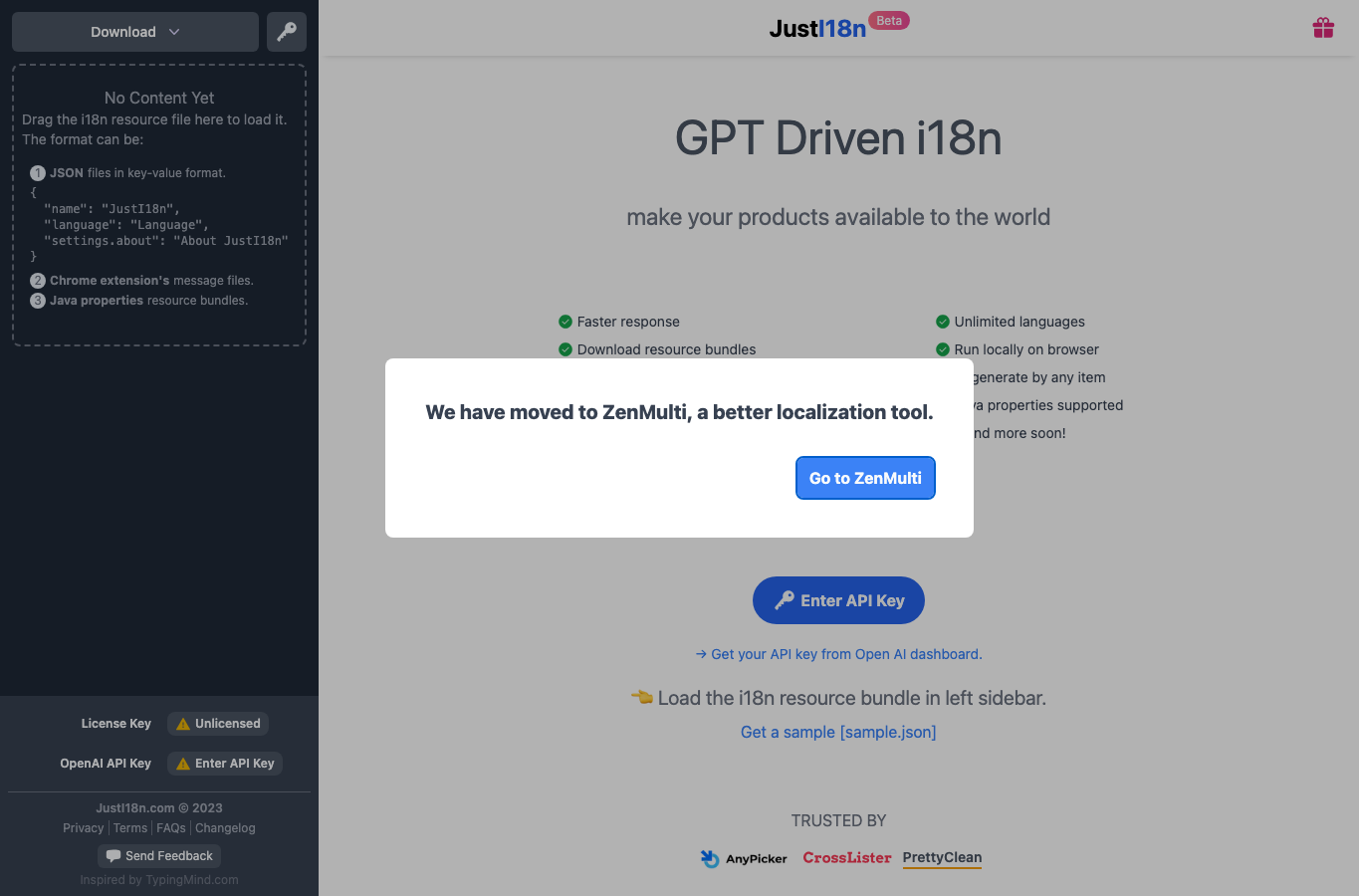
Task: Click the green check beside Faster response
Action: 566,322
